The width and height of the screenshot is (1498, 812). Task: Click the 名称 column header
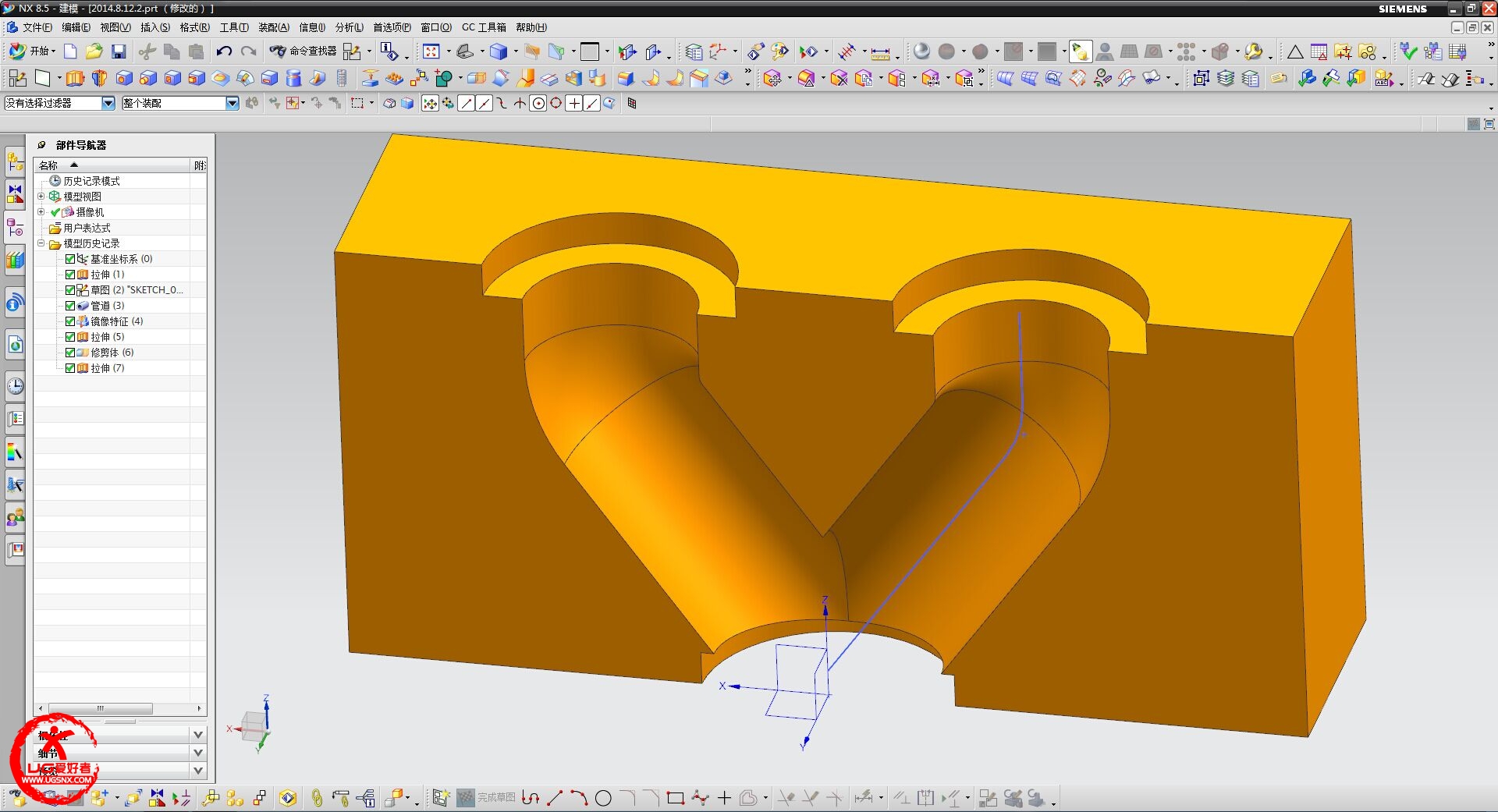click(x=112, y=165)
